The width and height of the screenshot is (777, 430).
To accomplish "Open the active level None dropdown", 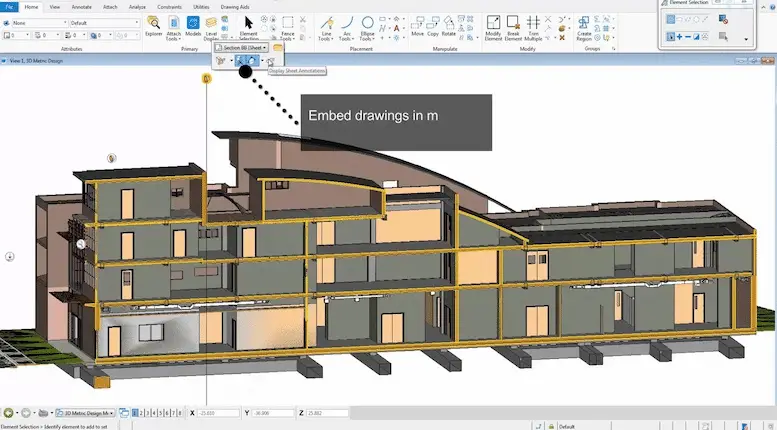I will click(x=40, y=23).
